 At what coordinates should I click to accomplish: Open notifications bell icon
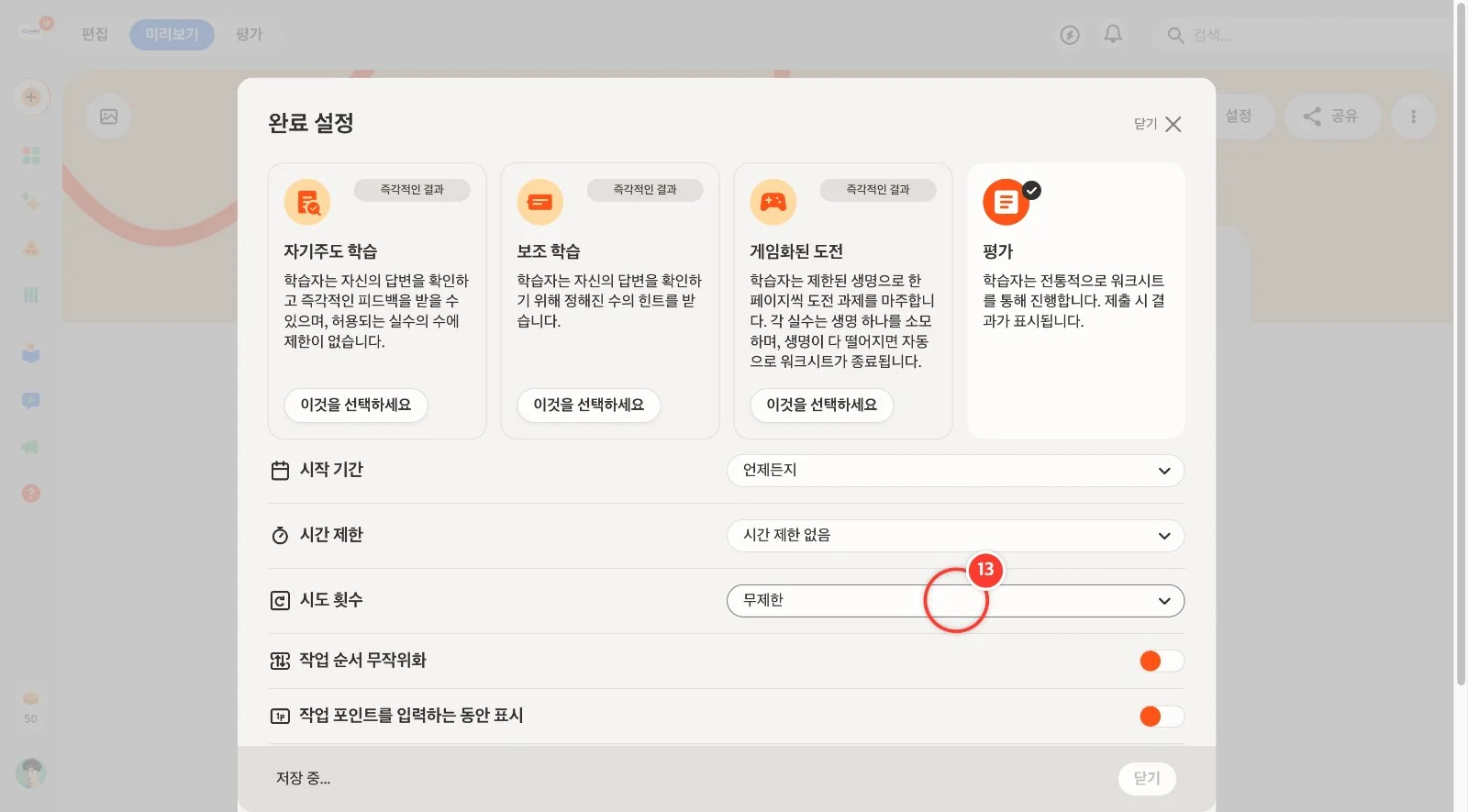(1113, 35)
